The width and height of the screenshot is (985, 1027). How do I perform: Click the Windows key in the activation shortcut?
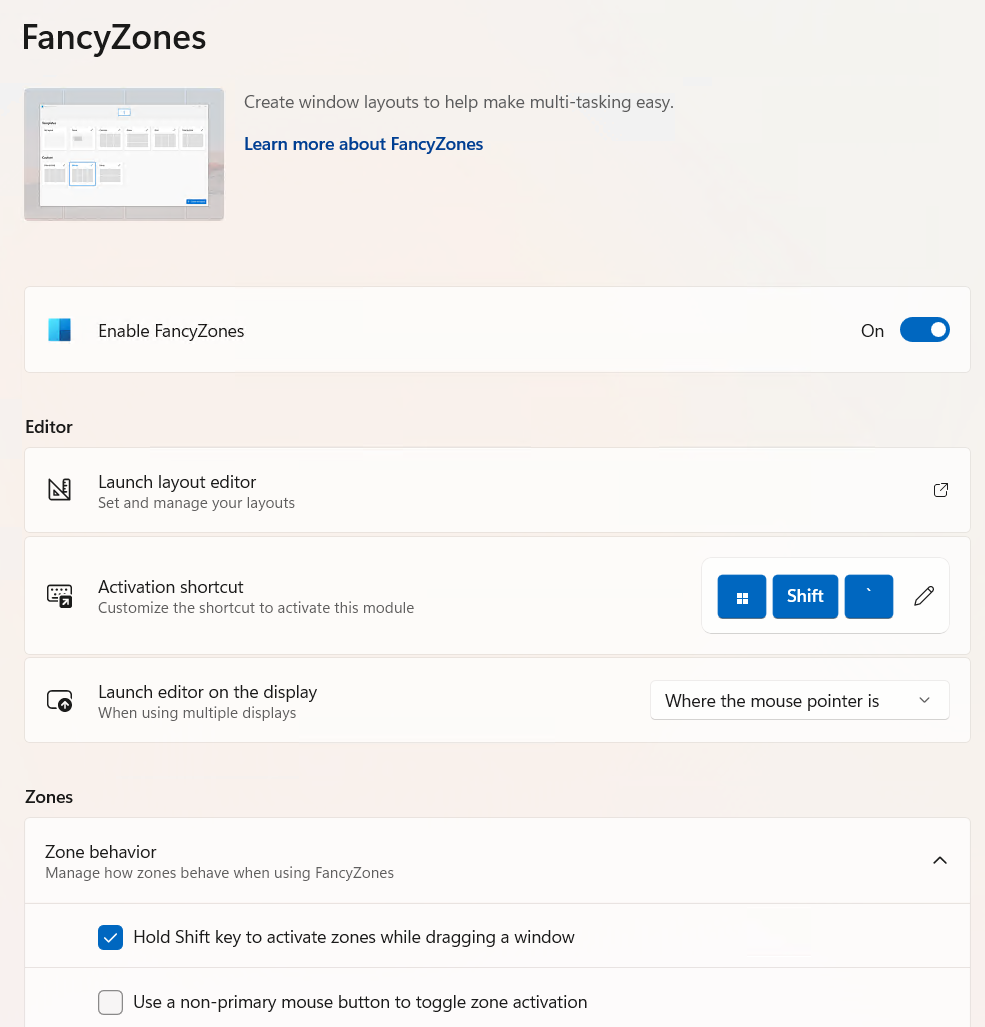[741, 595]
